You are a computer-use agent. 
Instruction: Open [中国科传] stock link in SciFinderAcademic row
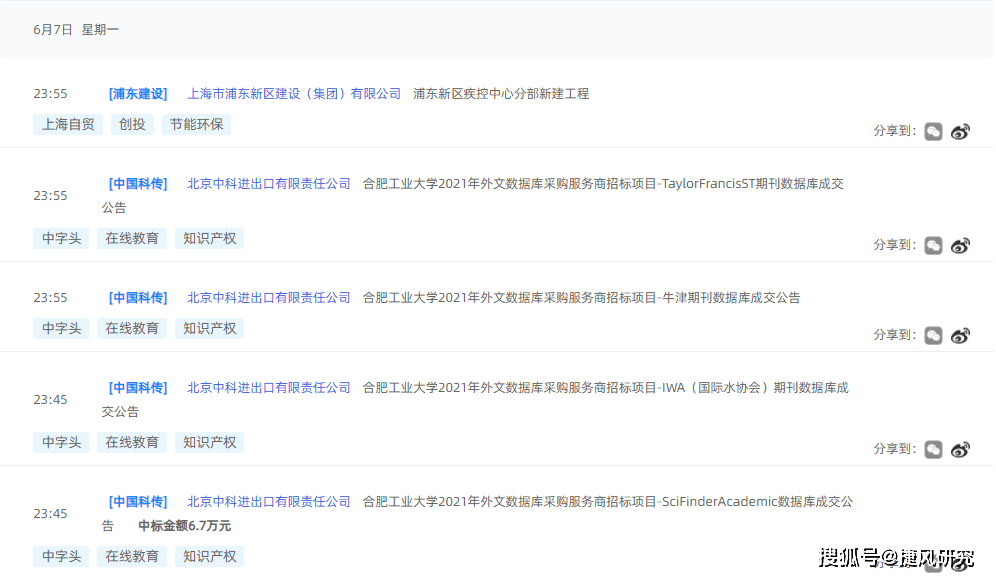(x=138, y=502)
